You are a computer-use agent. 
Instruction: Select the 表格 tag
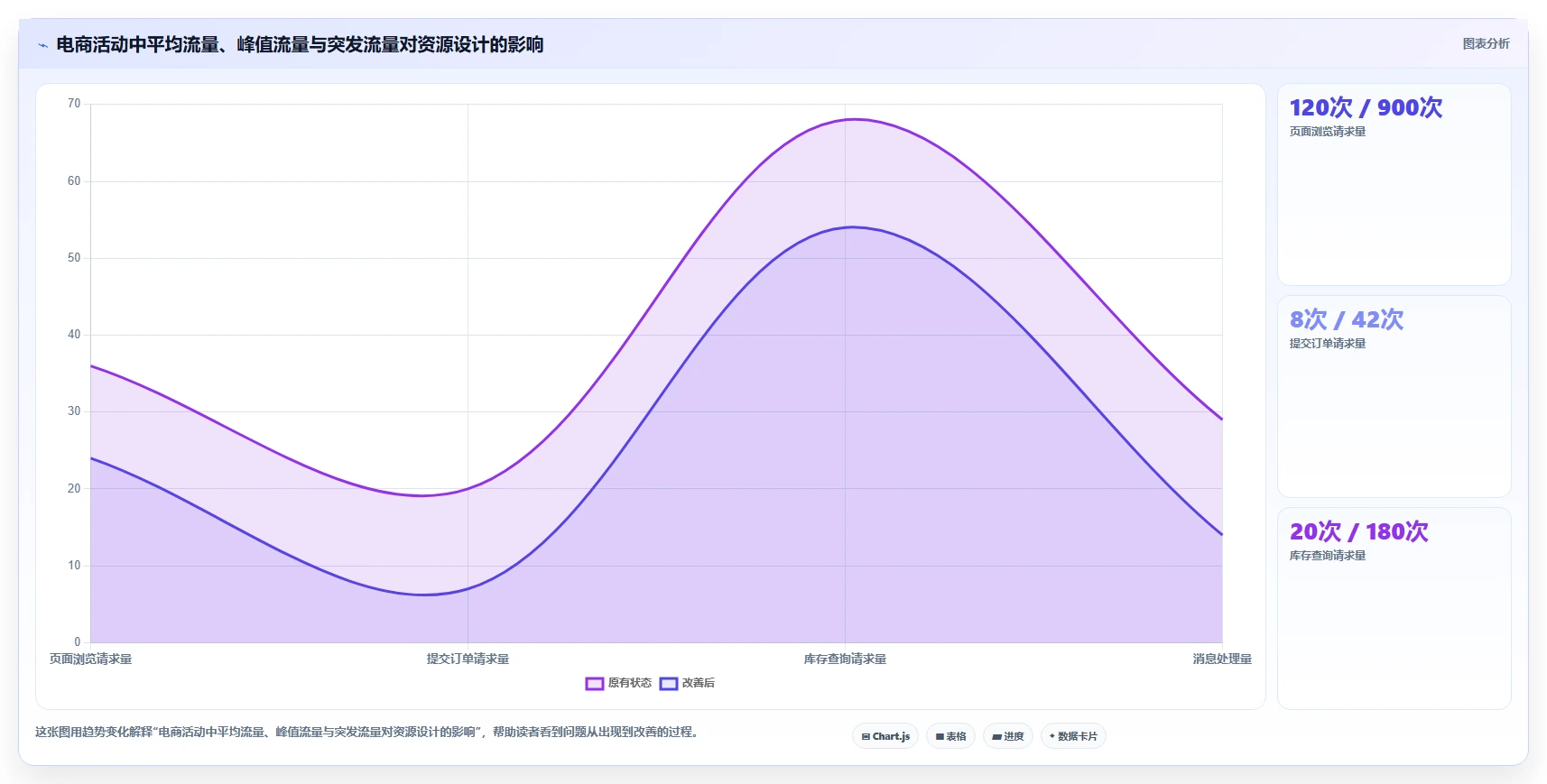[950, 736]
